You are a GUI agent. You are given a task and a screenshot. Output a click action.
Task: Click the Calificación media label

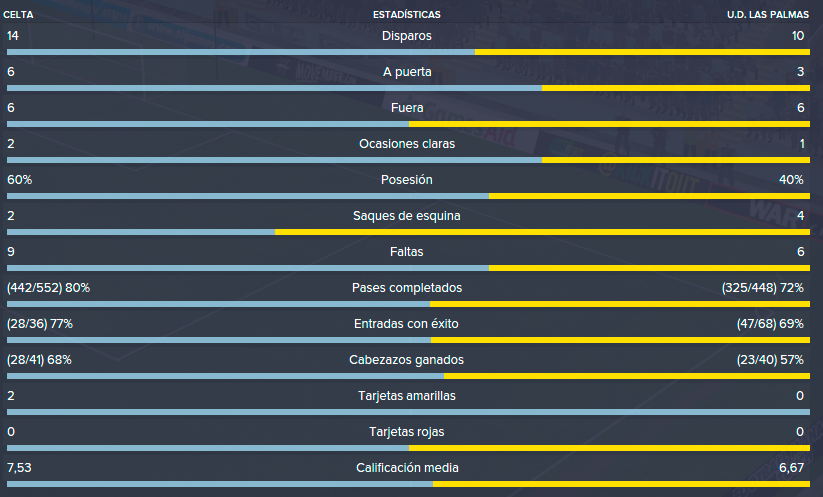pyautogui.click(x=407, y=468)
